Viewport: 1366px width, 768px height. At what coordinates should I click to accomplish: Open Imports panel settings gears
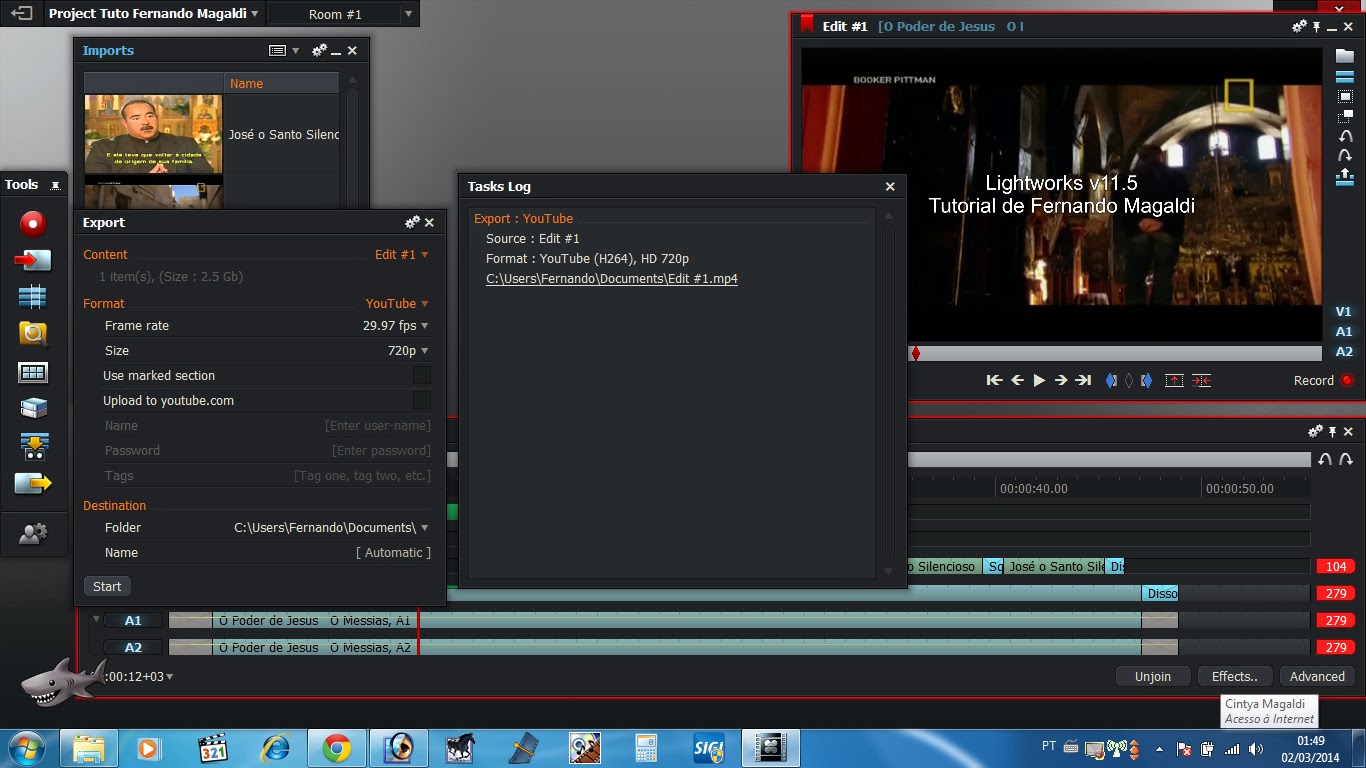tap(320, 50)
